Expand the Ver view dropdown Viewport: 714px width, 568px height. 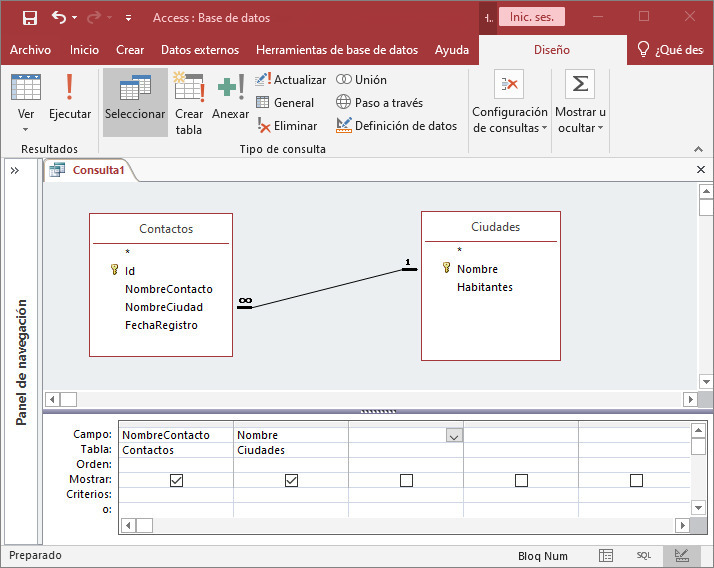(26, 128)
